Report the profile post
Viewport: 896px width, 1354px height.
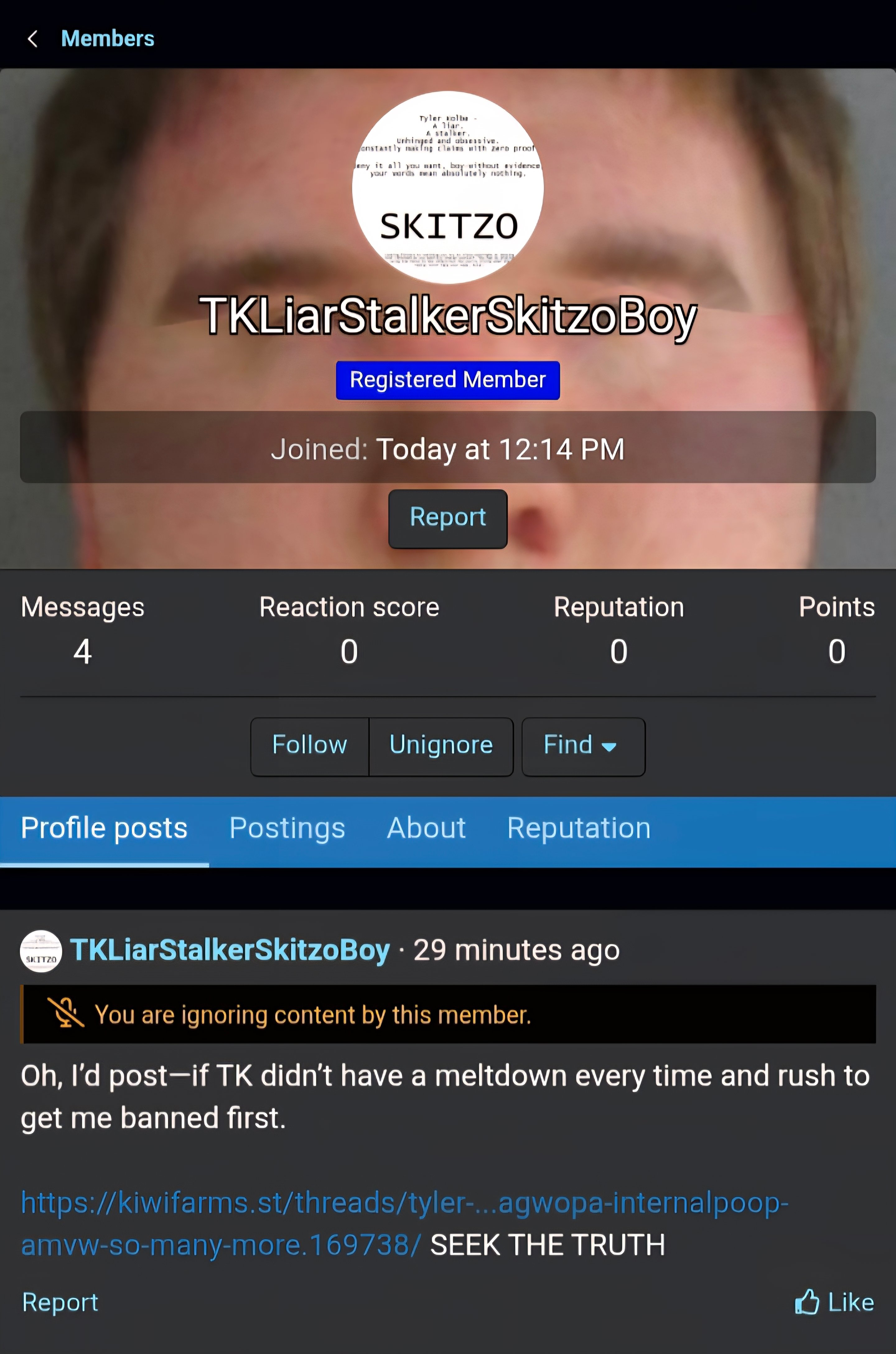point(60,1303)
